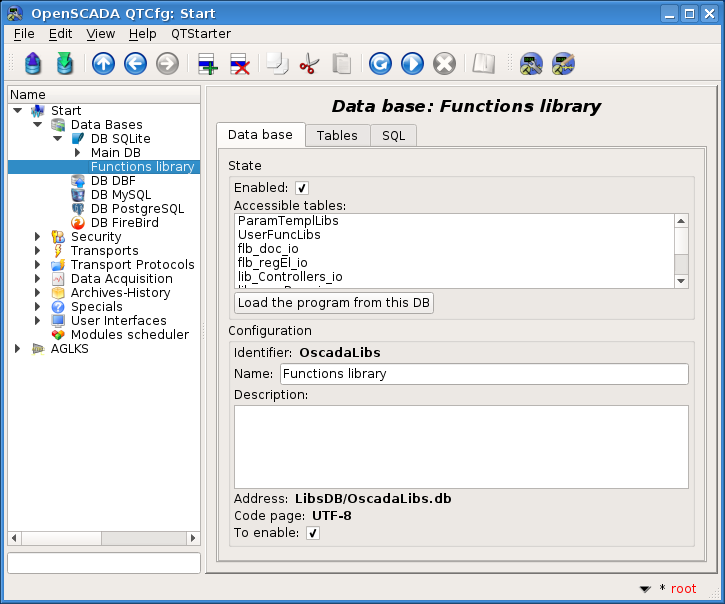Click the Load from DB toolbar icon
This screenshot has height=604, width=725.
(33, 63)
